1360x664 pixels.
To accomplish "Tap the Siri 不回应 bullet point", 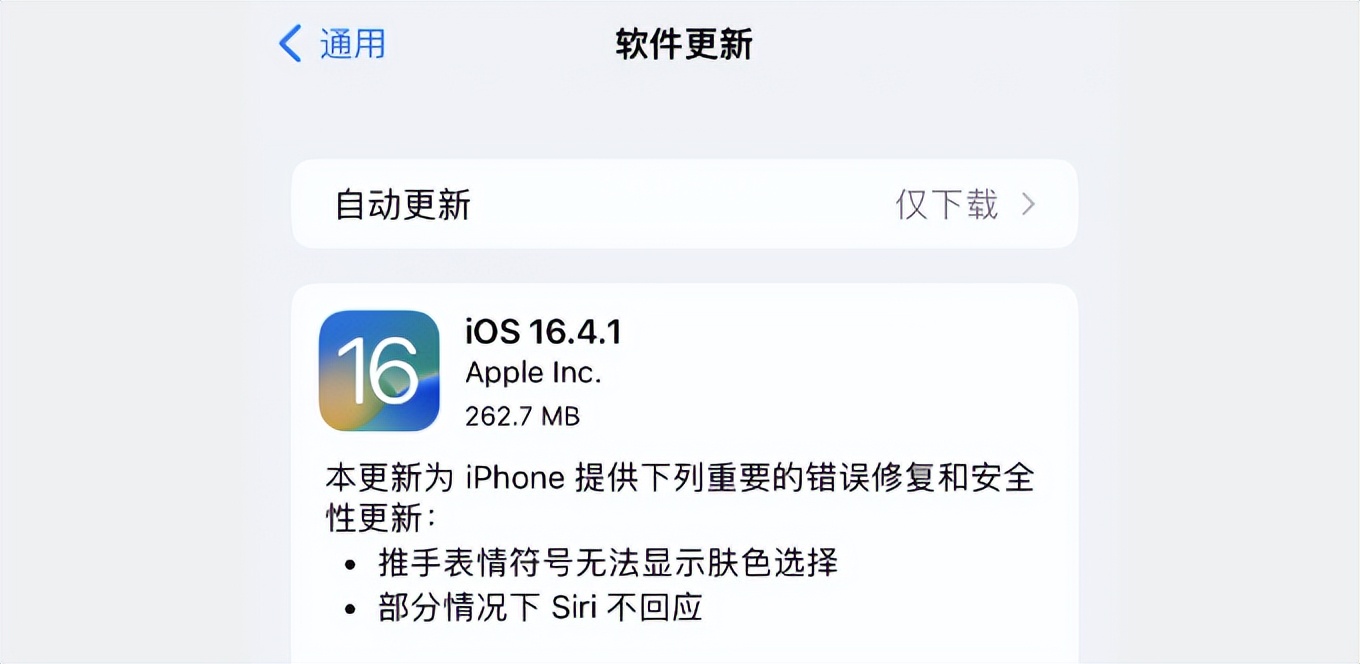I will point(545,606).
